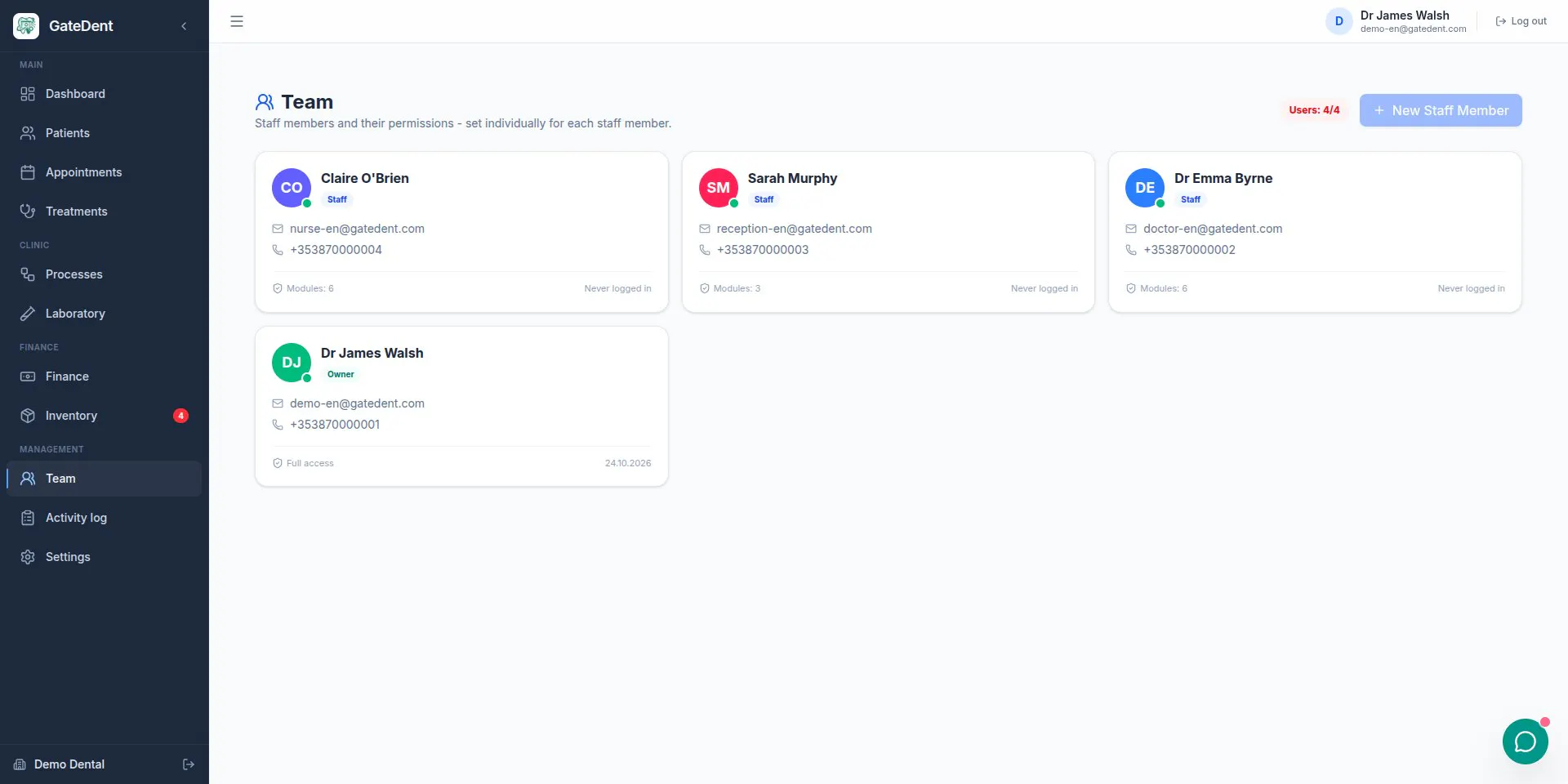Click the New Staff Member button
The height and width of the screenshot is (784, 1568).
pyautogui.click(x=1441, y=110)
